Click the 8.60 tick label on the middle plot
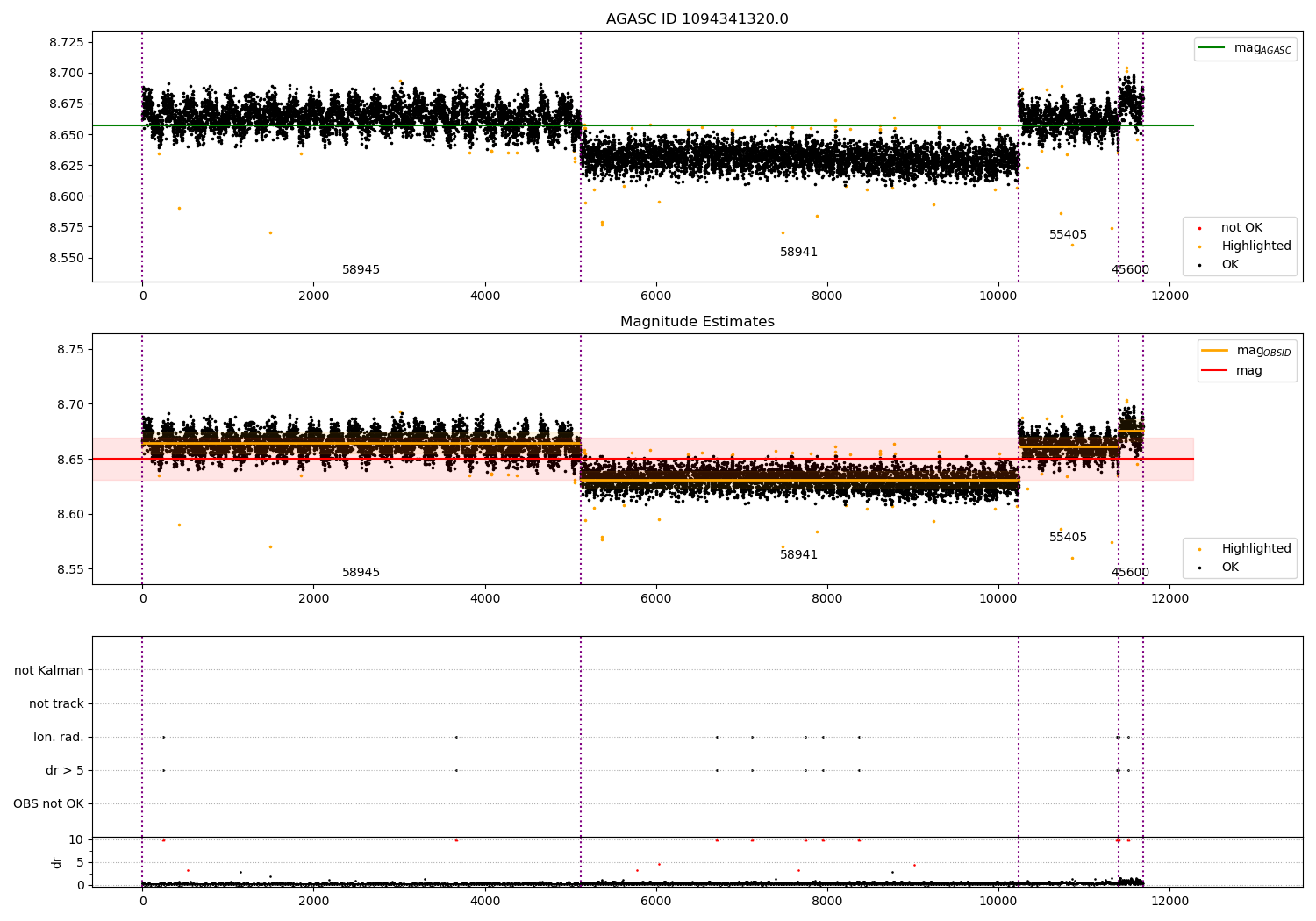Viewport: 1316px width, 921px height. click(x=70, y=514)
